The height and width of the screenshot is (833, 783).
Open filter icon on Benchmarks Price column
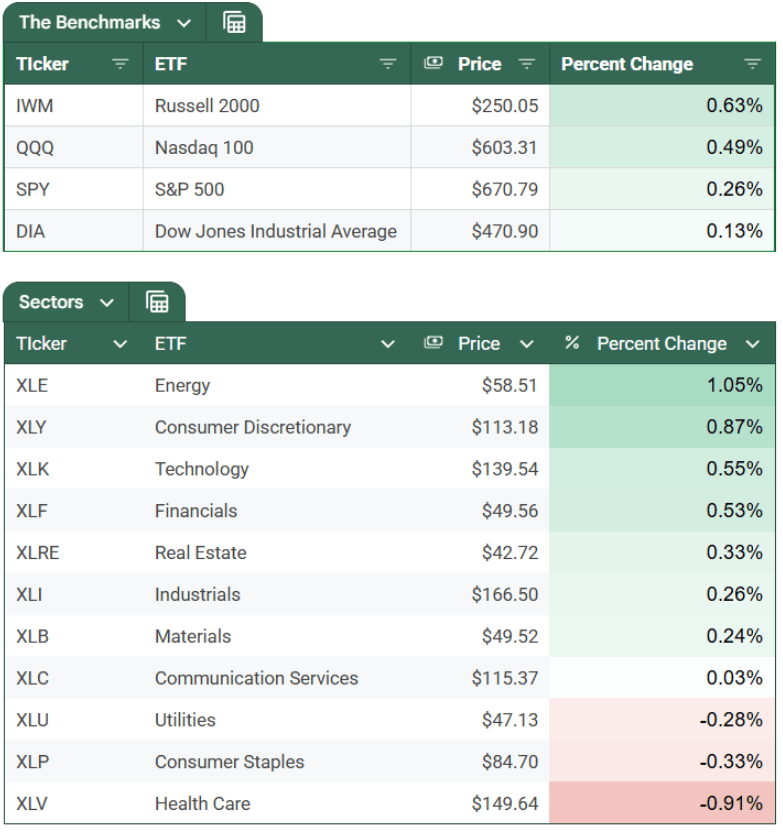[527, 64]
